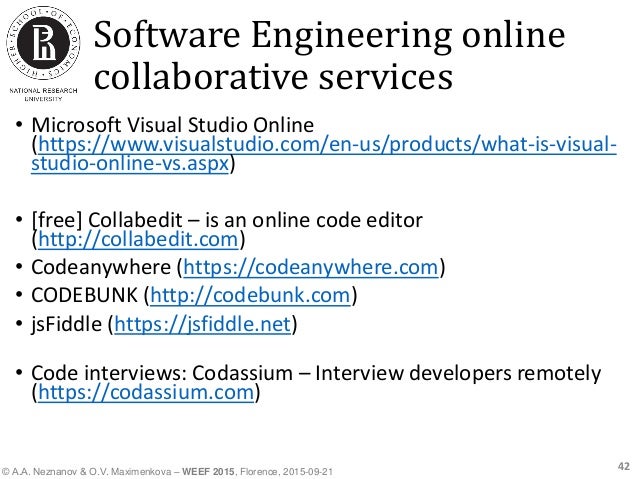The height and width of the screenshot is (479, 638).
Task: Click the 'Code interviews: Codassium' text line
Action: pyautogui.click(x=316, y=373)
